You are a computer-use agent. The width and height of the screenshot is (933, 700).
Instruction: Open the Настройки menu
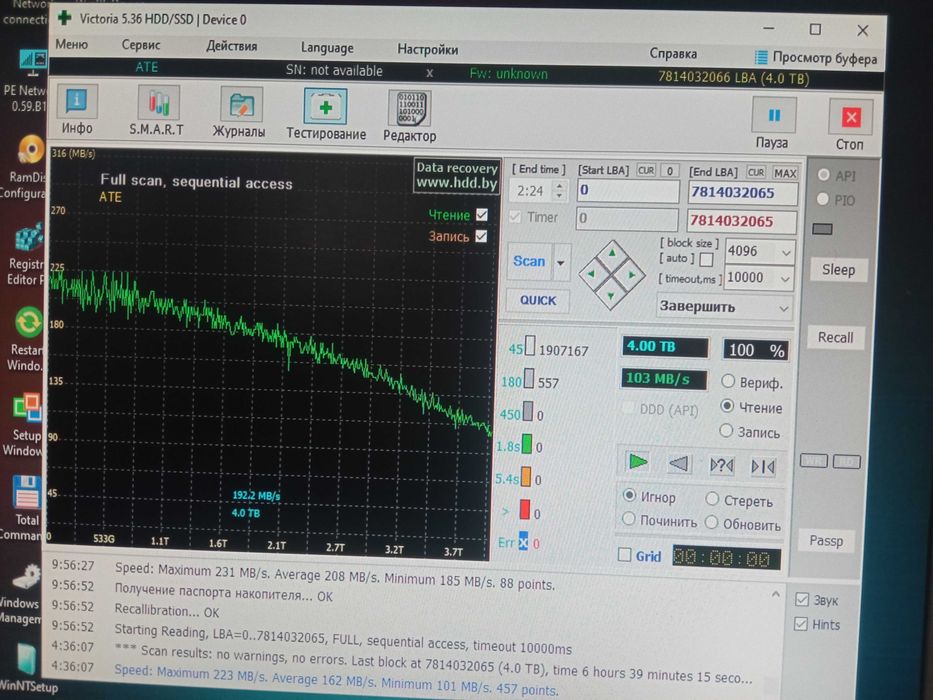[428, 49]
